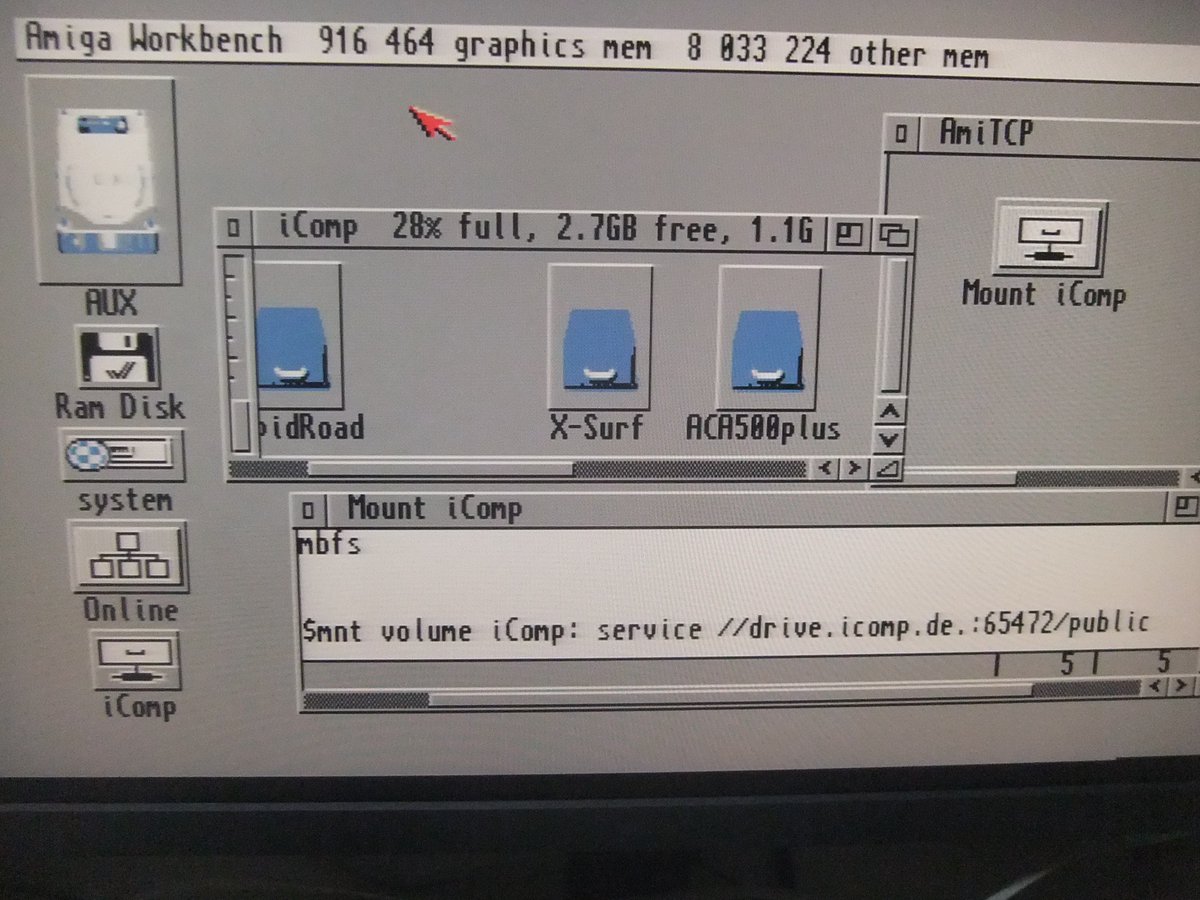The width and height of the screenshot is (1200, 900).
Task: Close the AmiTCP window
Action: (901, 134)
